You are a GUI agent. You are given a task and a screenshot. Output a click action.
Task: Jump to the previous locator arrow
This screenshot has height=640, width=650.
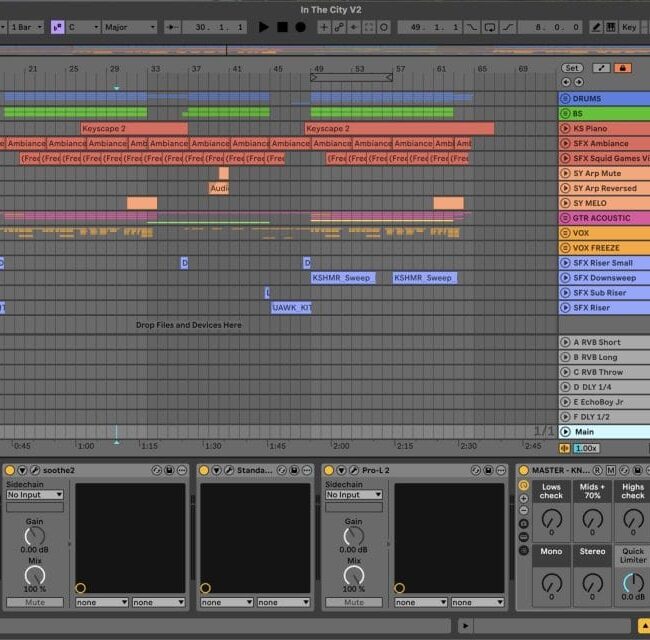coord(566,82)
